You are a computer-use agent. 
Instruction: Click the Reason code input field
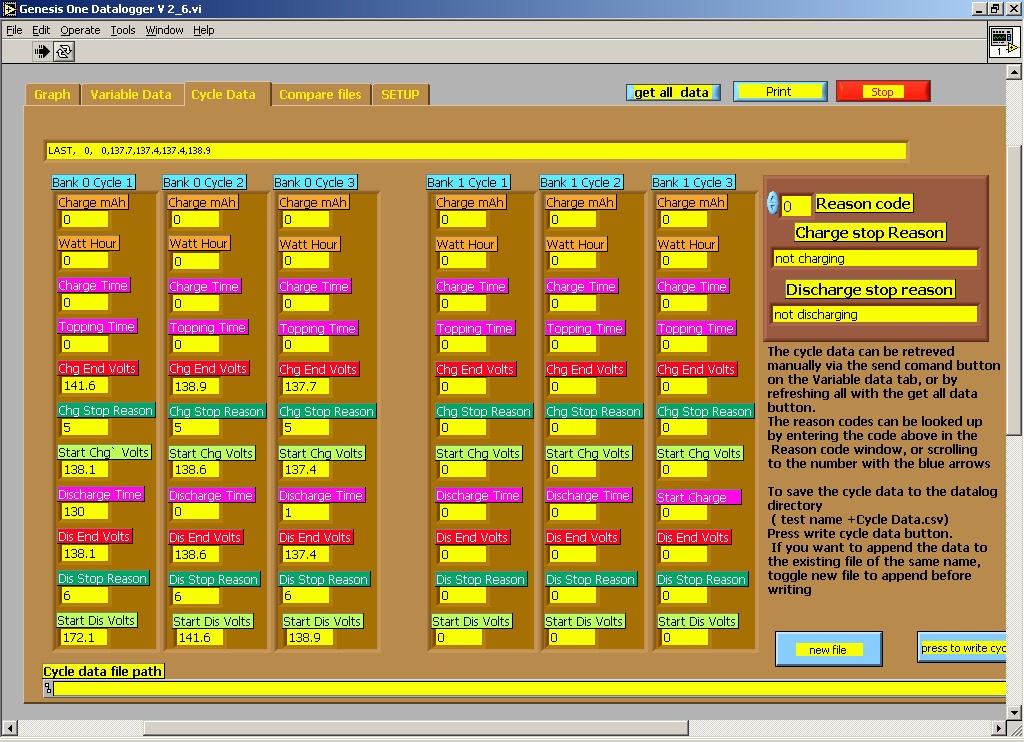pyautogui.click(x=796, y=206)
